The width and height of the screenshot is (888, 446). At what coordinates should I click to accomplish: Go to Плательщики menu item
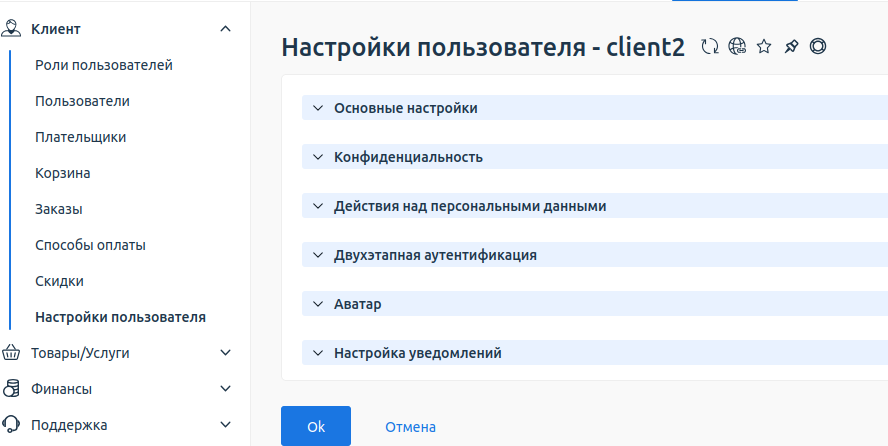coord(80,137)
